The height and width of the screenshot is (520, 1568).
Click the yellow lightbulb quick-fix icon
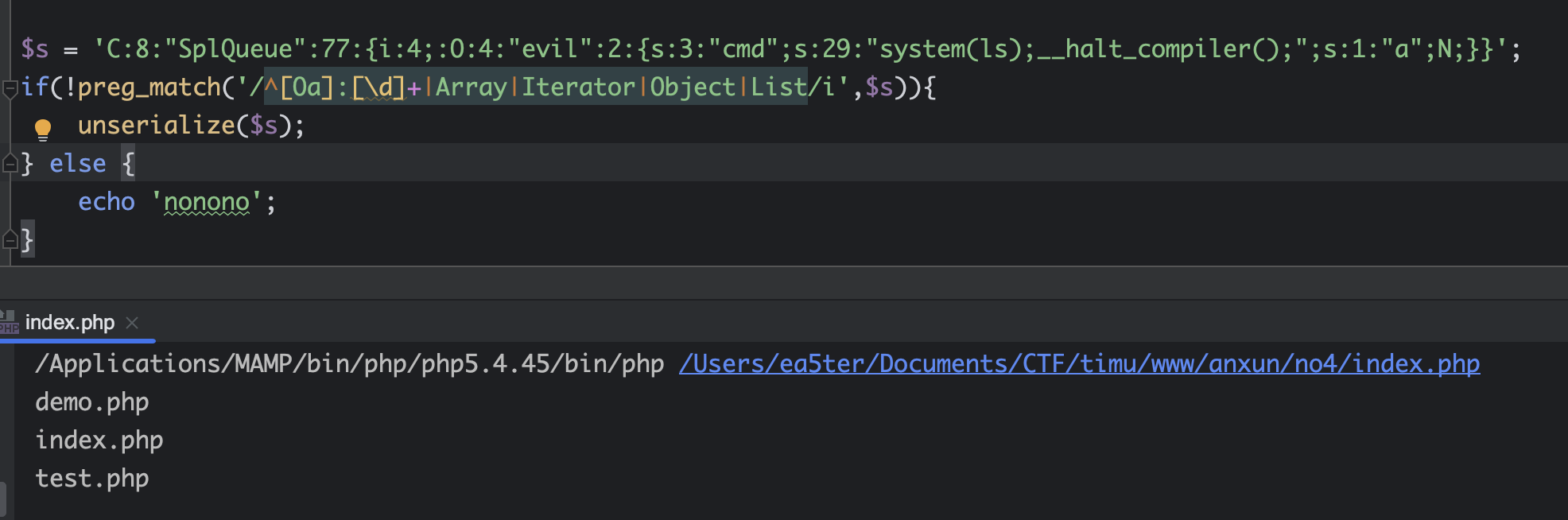point(43,128)
